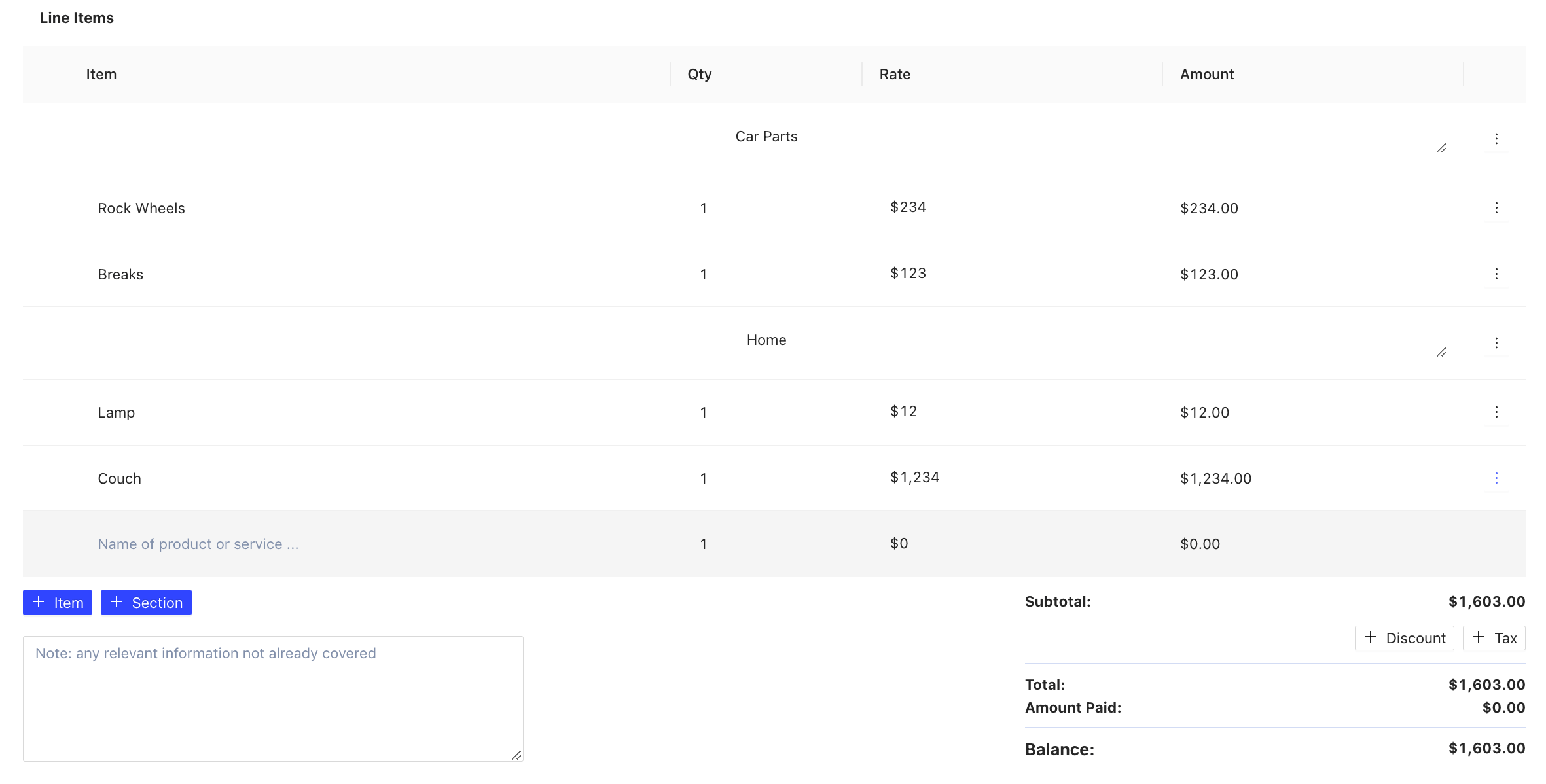The width and height of the screenshot is (1546, 784).
Task: Open the Couch row options menu
Action: point(1496,478)
